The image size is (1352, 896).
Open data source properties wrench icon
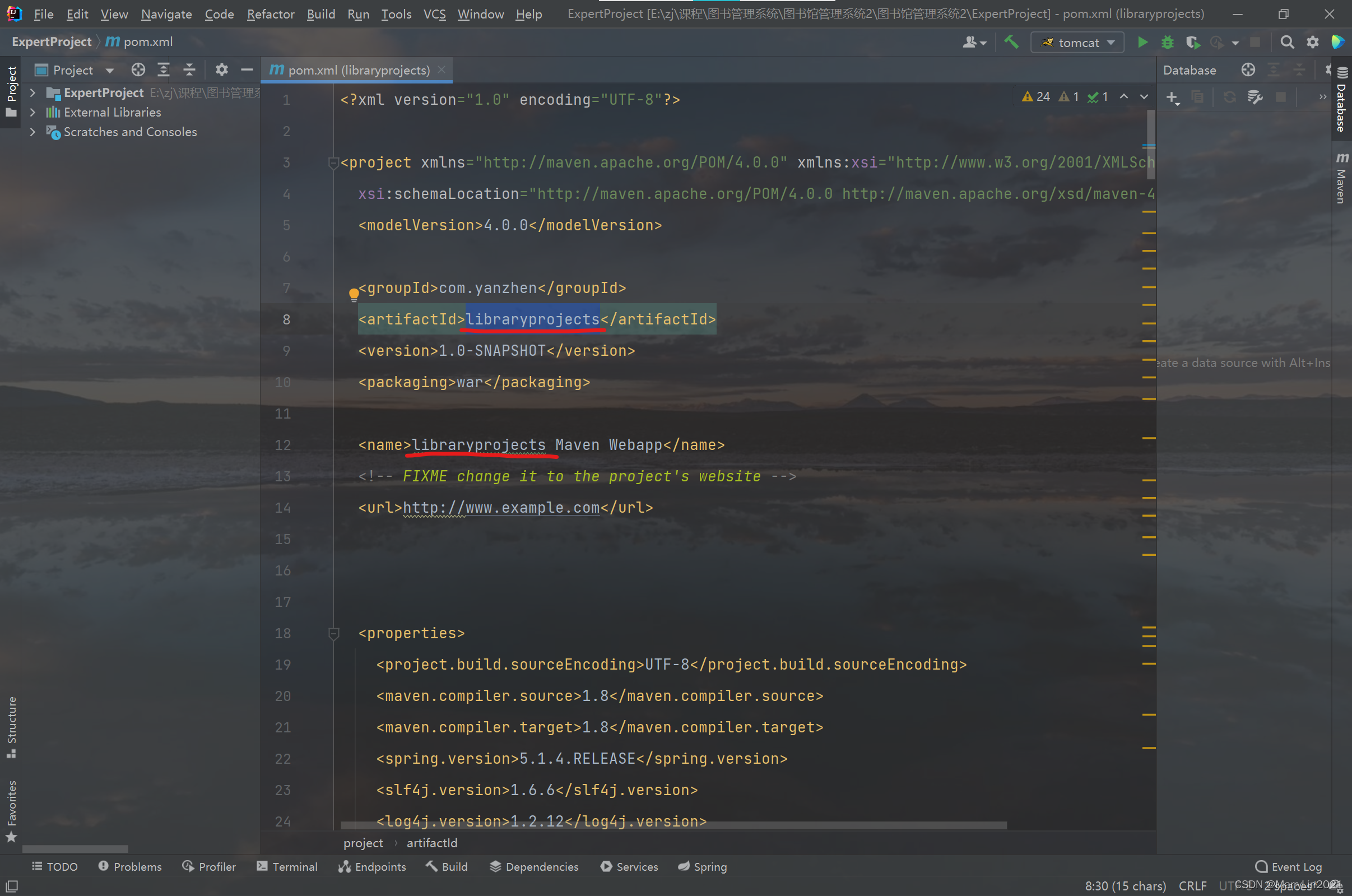(1255, 98)
